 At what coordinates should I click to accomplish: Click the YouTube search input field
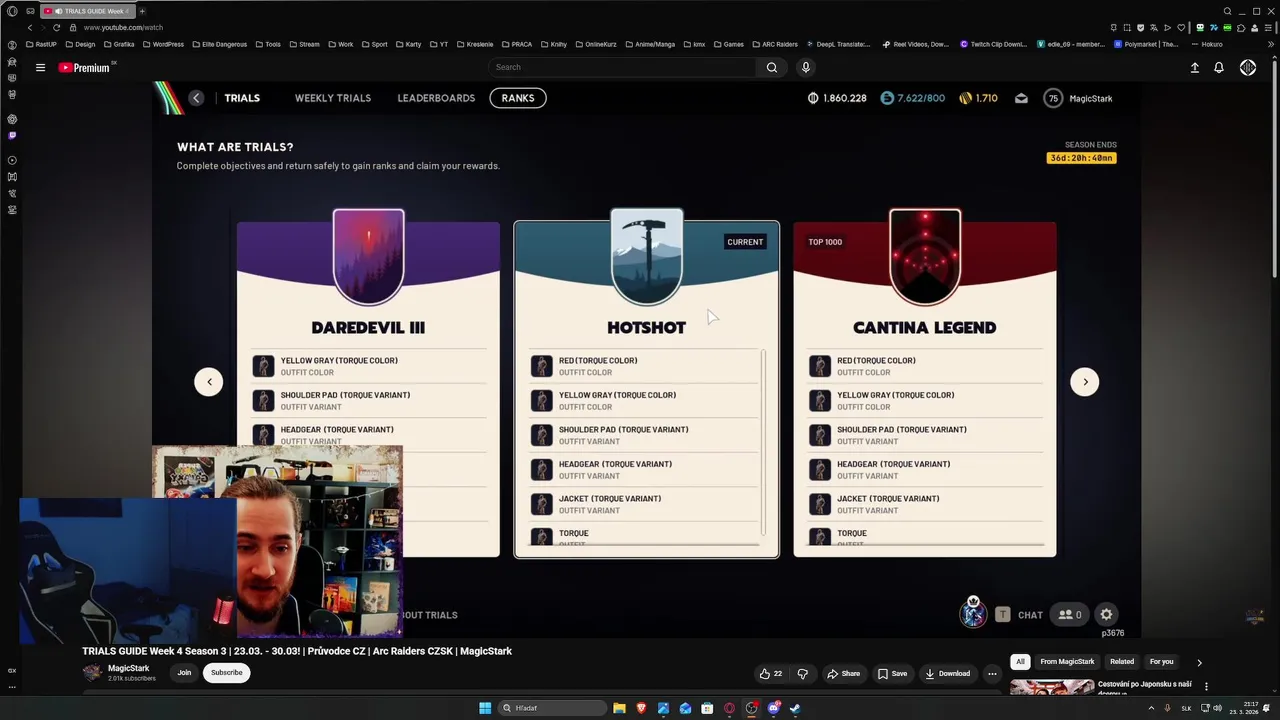point(623,67)
